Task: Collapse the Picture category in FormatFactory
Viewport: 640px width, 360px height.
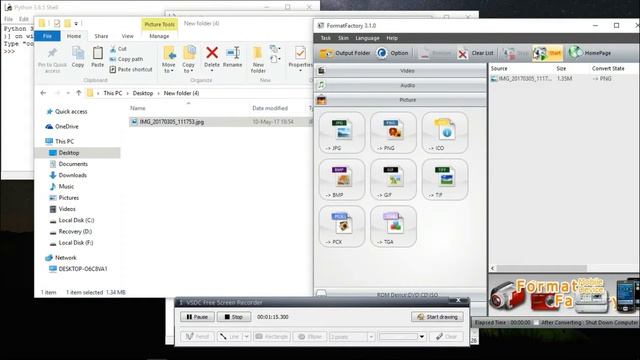Action: point(401,100)
